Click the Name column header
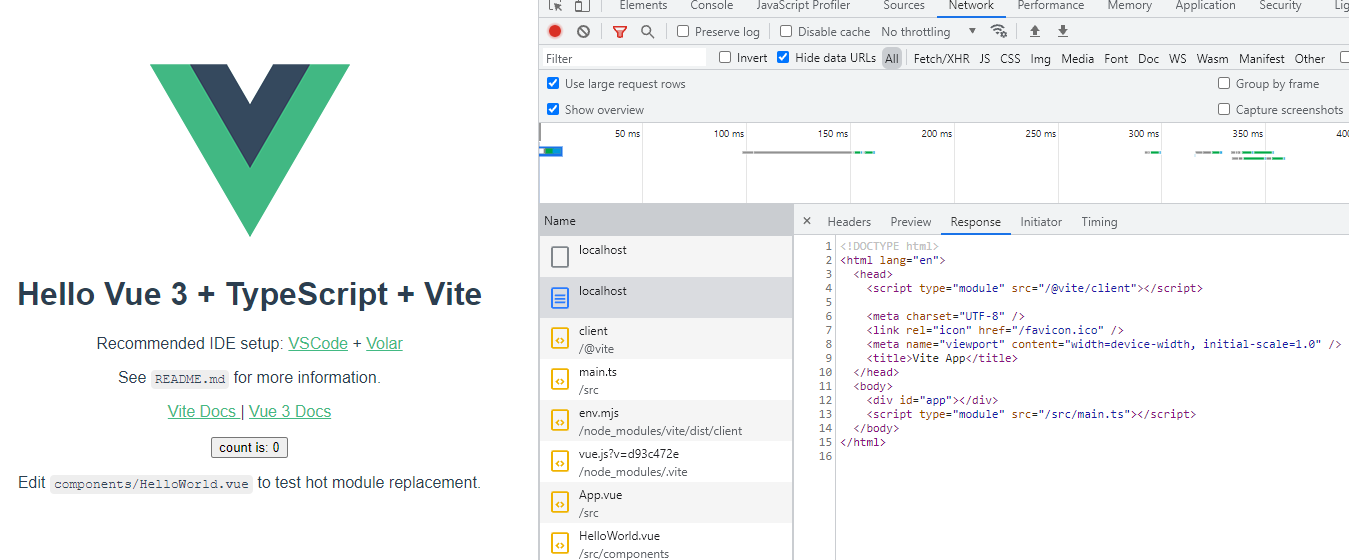The width and height of the screenshot is (1349, 560). click(666, 220)
